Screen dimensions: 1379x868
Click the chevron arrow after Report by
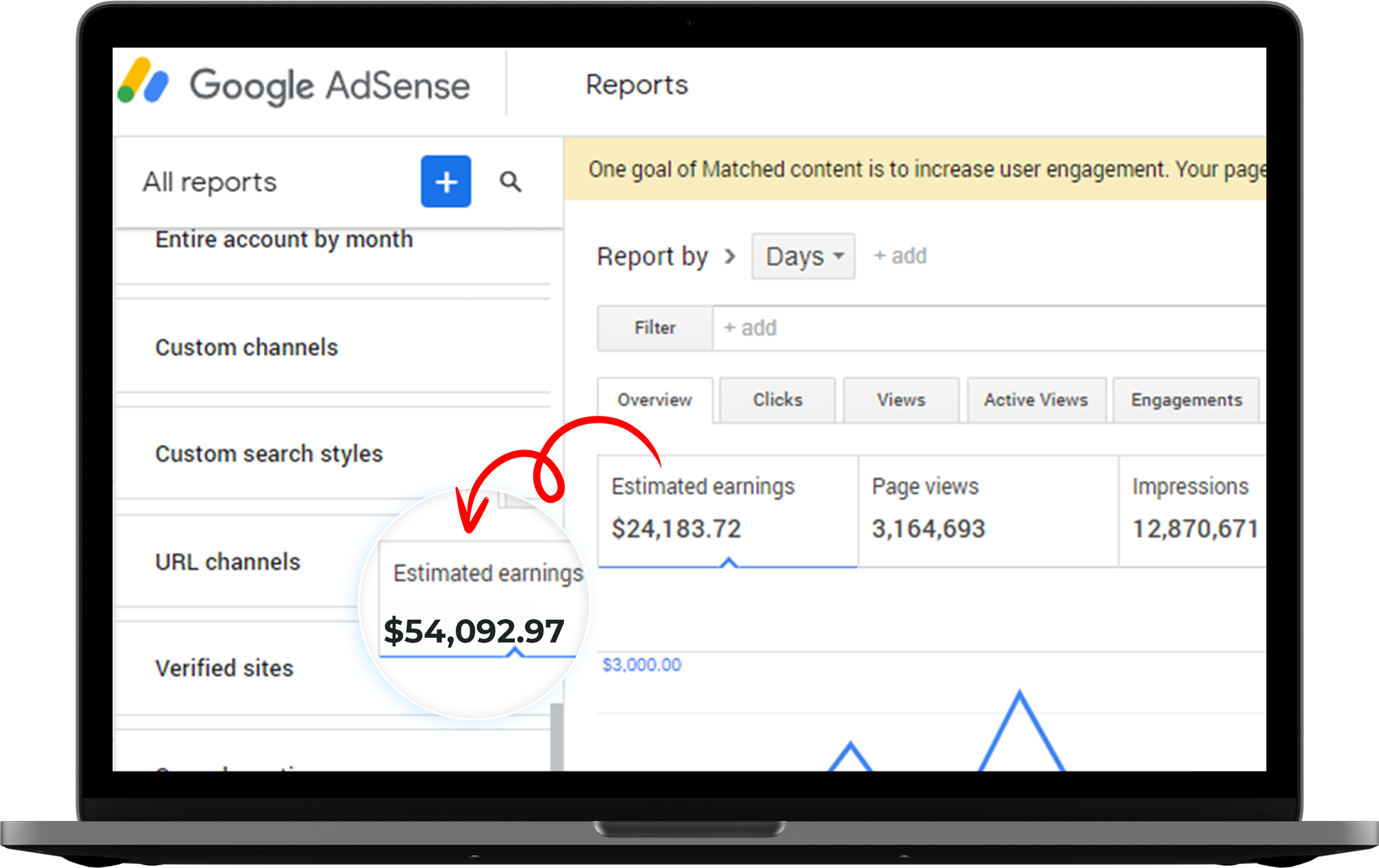[x=729, y=256]
